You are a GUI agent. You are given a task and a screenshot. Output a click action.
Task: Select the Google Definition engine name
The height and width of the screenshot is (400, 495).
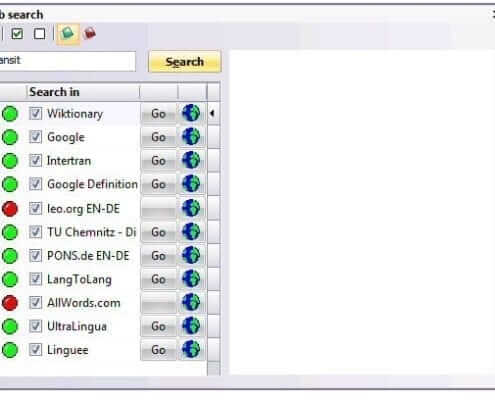coord(92,184)
